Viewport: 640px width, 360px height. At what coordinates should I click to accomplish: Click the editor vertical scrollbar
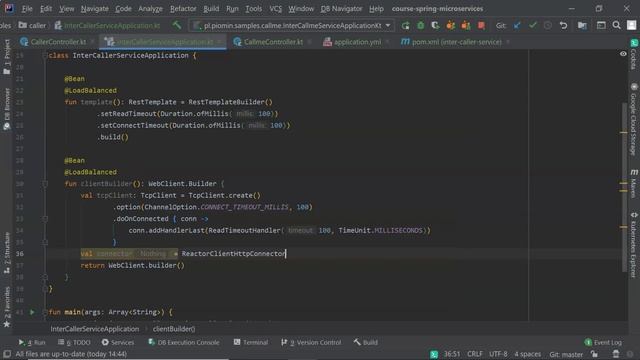click(x=624, y=188)
